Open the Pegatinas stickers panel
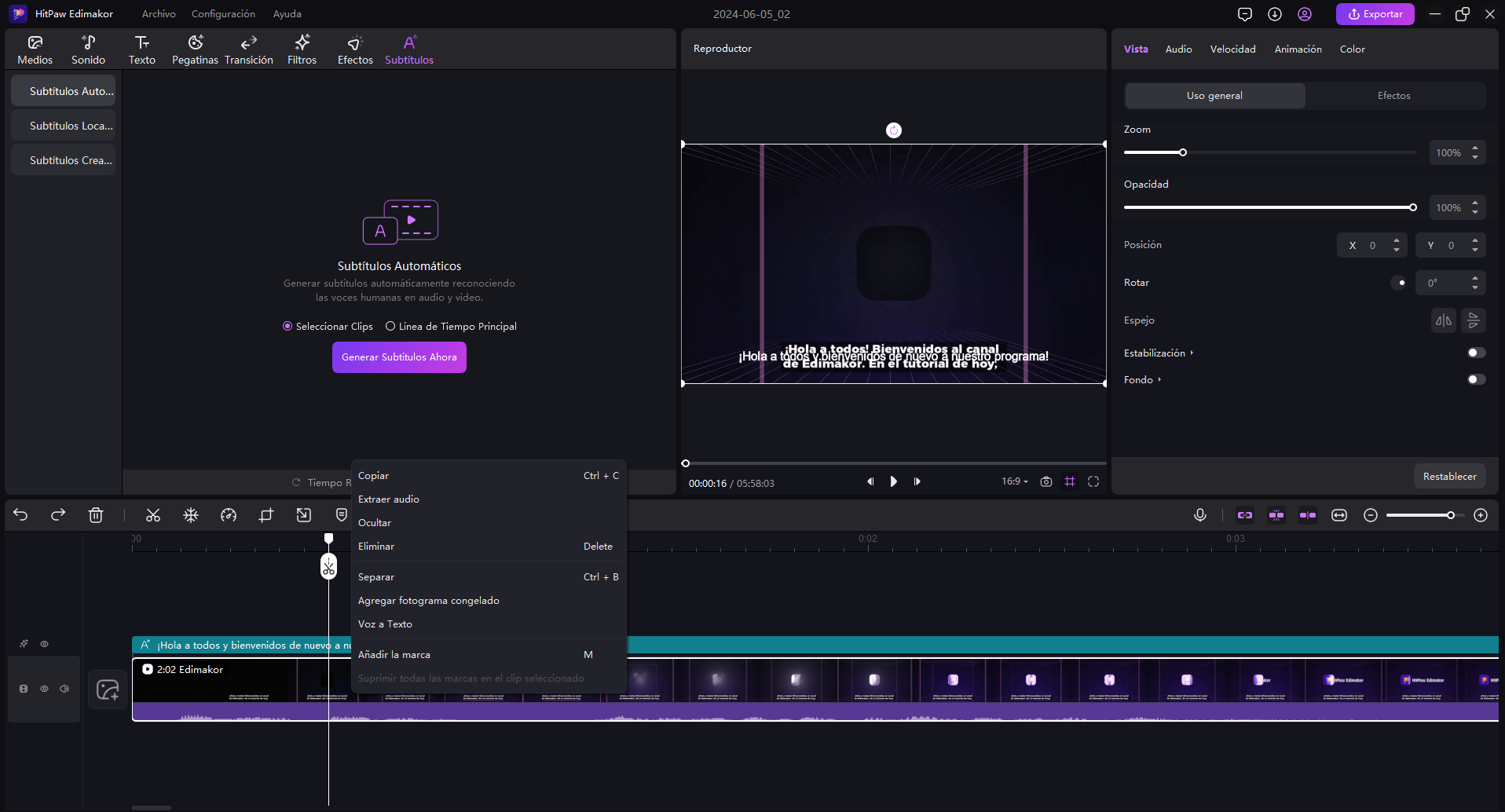The image size is (1505, 812). pyautogui.click(x=195, y=49)
